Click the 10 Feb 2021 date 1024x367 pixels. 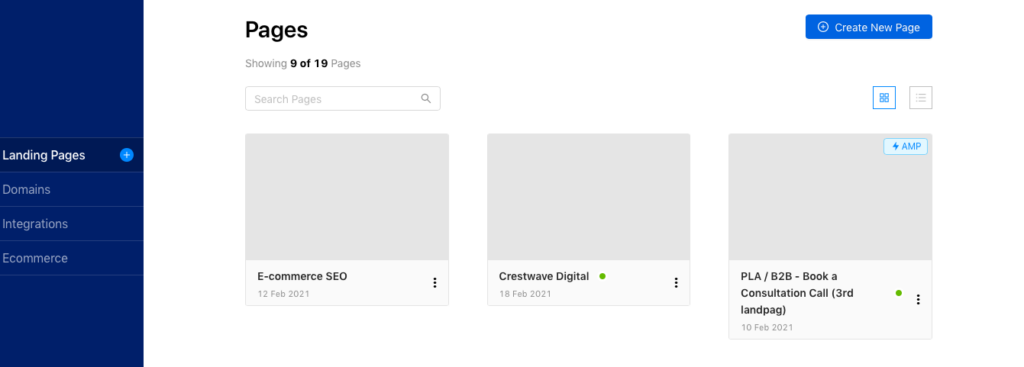[767, 327]
